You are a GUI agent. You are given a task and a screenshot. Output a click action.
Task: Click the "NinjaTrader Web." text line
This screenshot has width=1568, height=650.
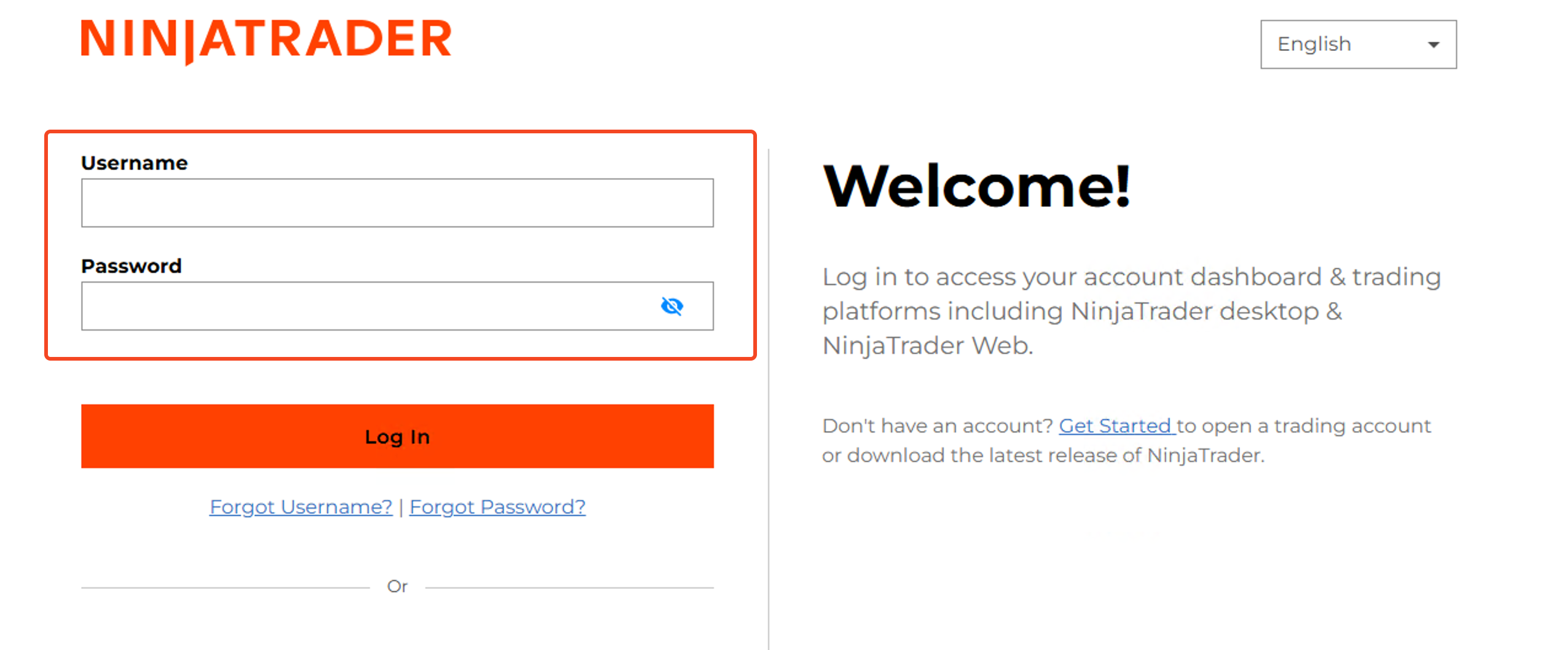coord(927,346)
